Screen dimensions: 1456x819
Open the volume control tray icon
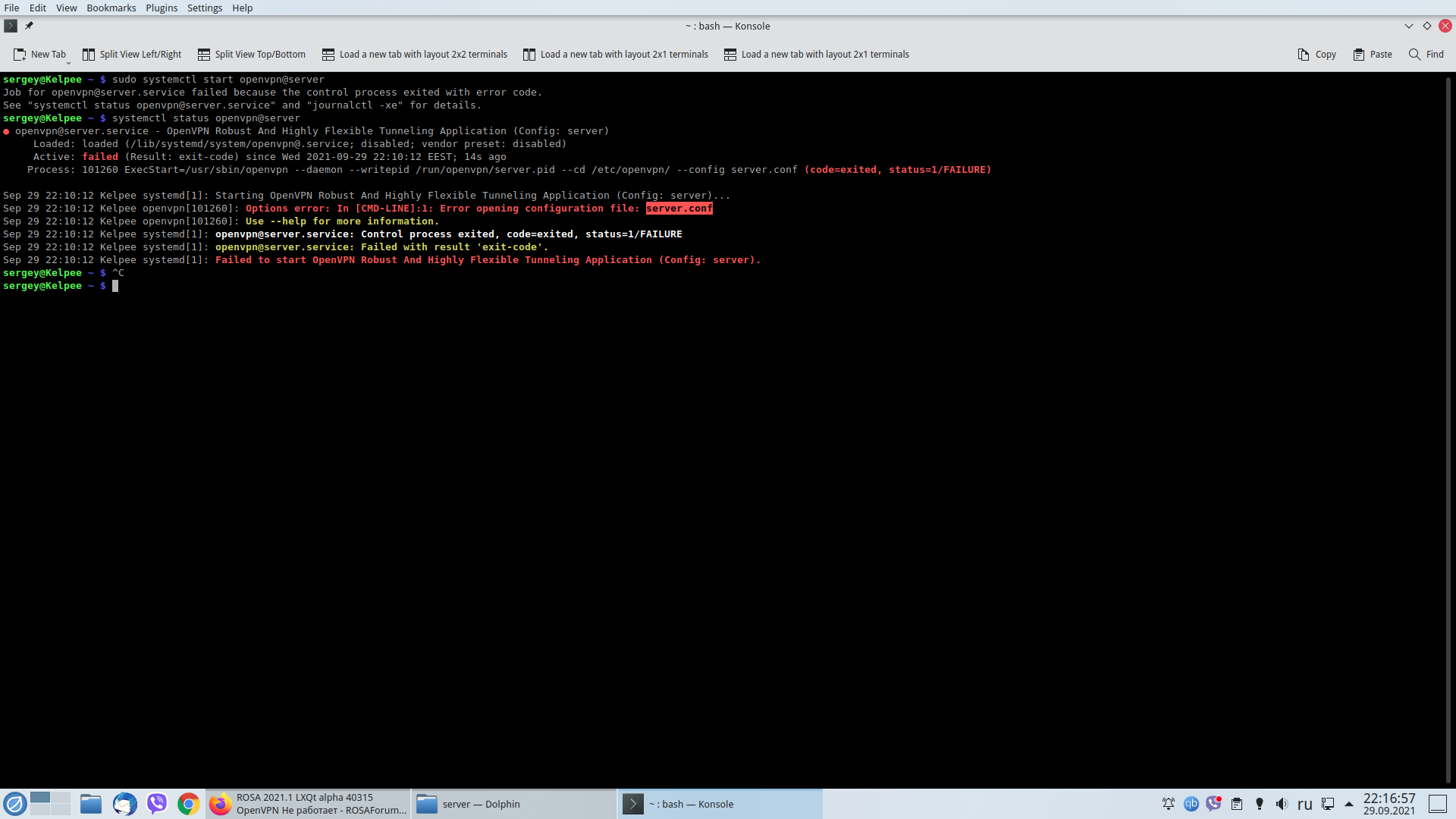point(1282,804)
